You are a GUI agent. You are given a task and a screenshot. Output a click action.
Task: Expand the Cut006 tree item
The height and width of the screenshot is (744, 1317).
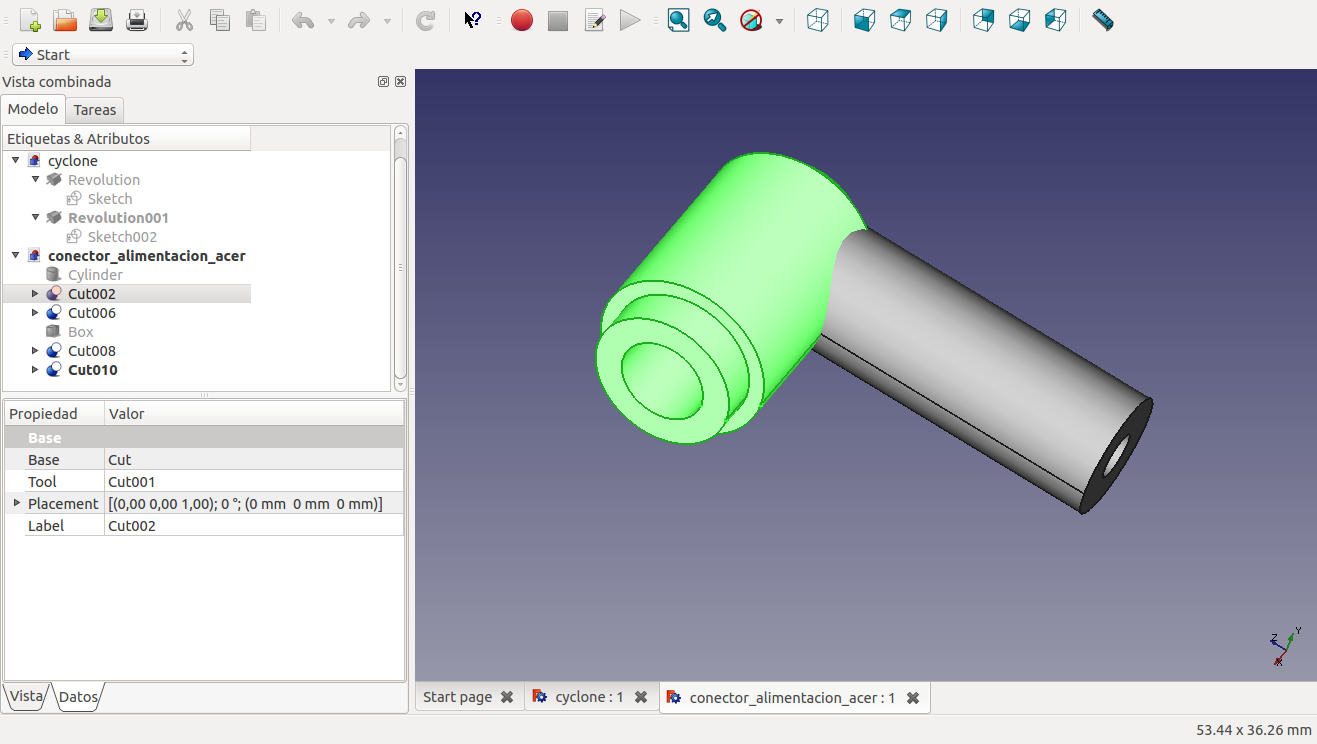[36, 313]
